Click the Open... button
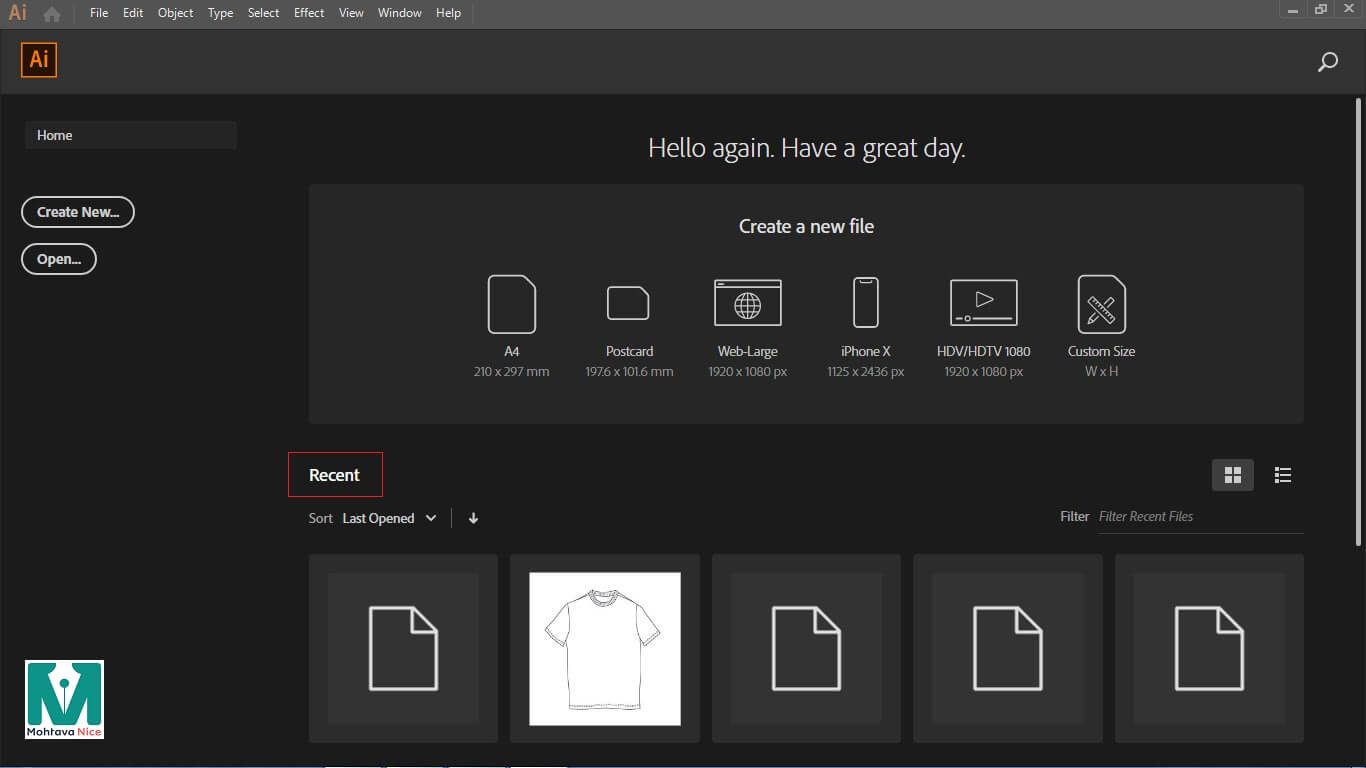 (x=59, y=259)
